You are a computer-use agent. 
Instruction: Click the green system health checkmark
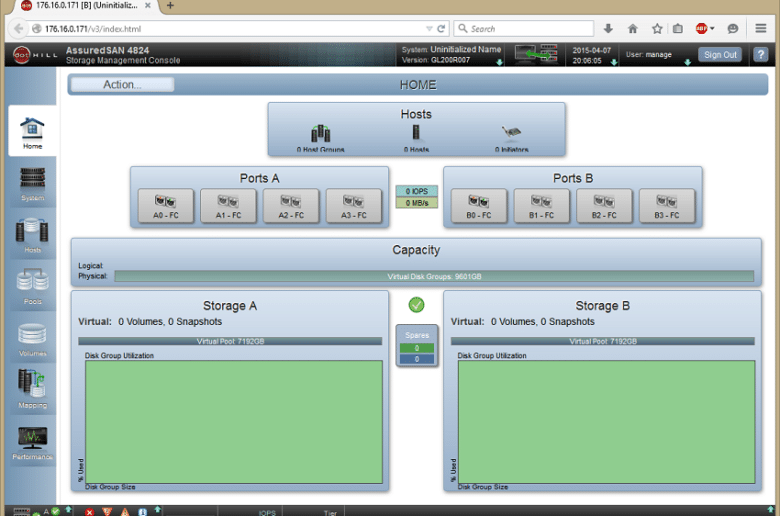(416, 305)
